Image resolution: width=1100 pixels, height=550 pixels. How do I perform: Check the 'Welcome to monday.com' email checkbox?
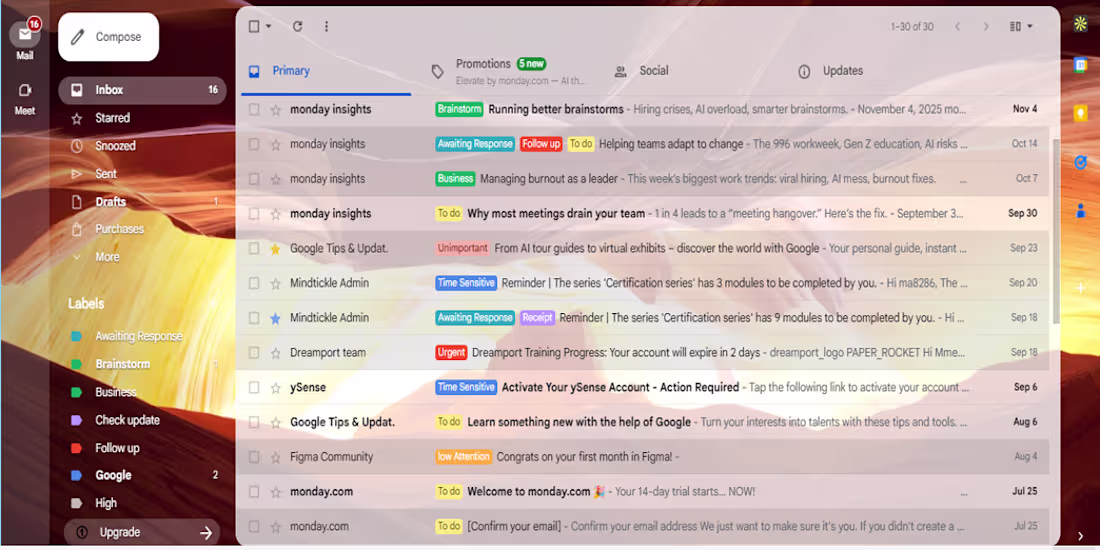(x=254, y=491)
